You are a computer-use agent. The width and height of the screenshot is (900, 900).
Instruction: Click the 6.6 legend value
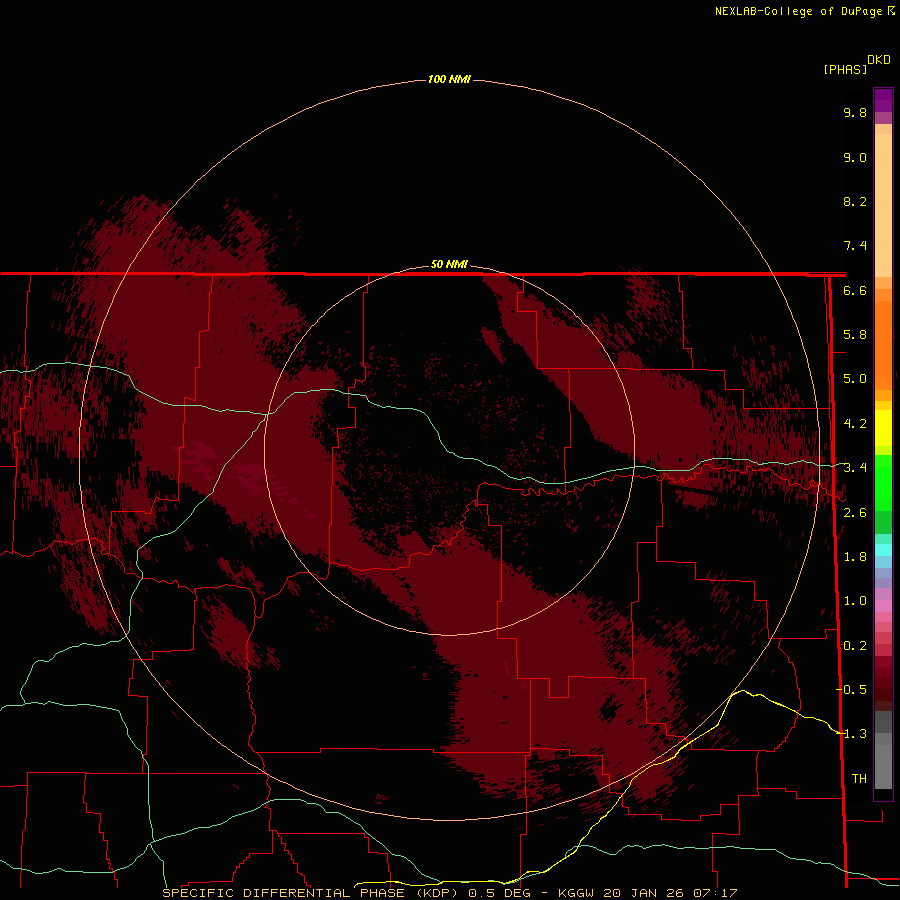(855, 290)
